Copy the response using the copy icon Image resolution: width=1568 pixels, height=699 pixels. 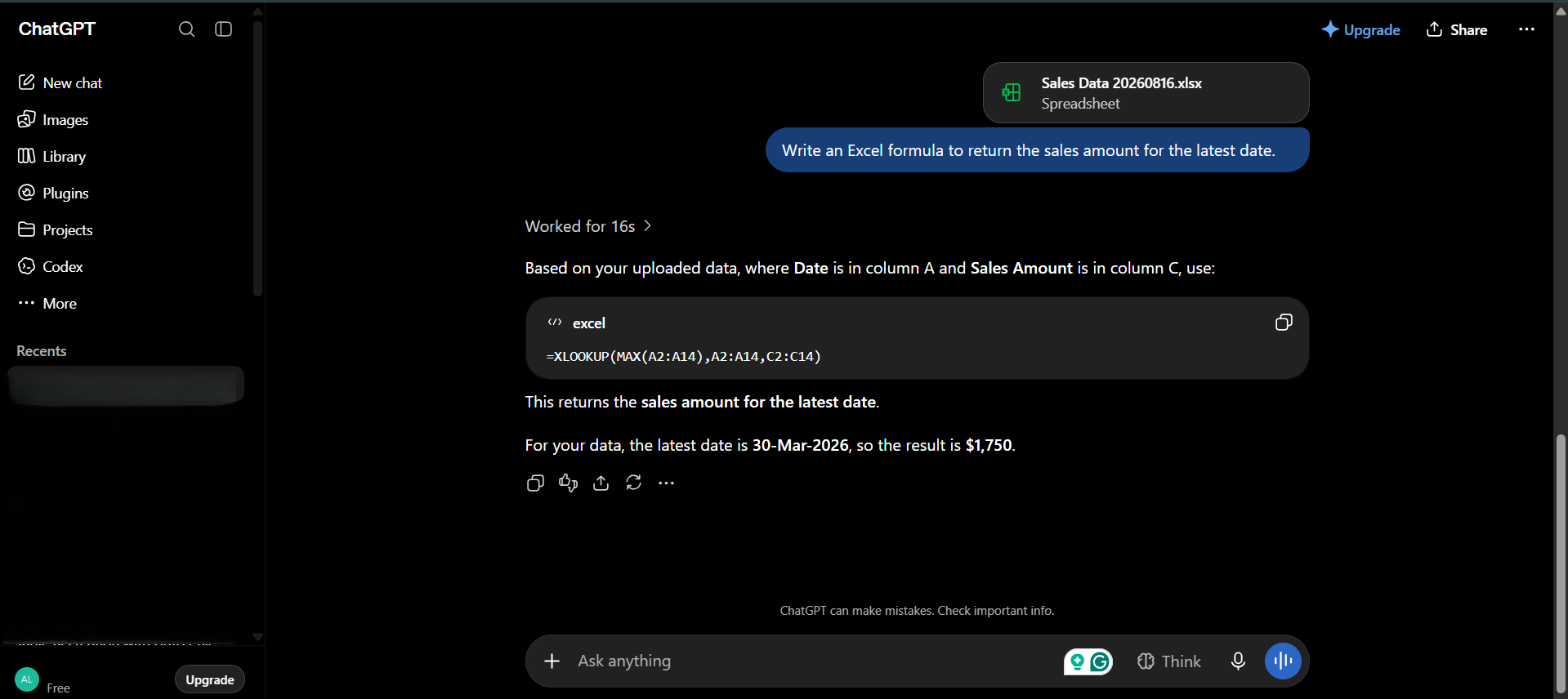[535, 483]
